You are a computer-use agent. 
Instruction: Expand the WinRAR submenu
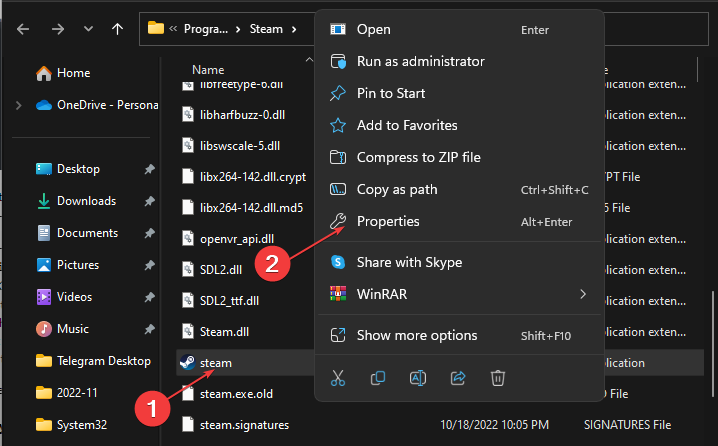582,295
